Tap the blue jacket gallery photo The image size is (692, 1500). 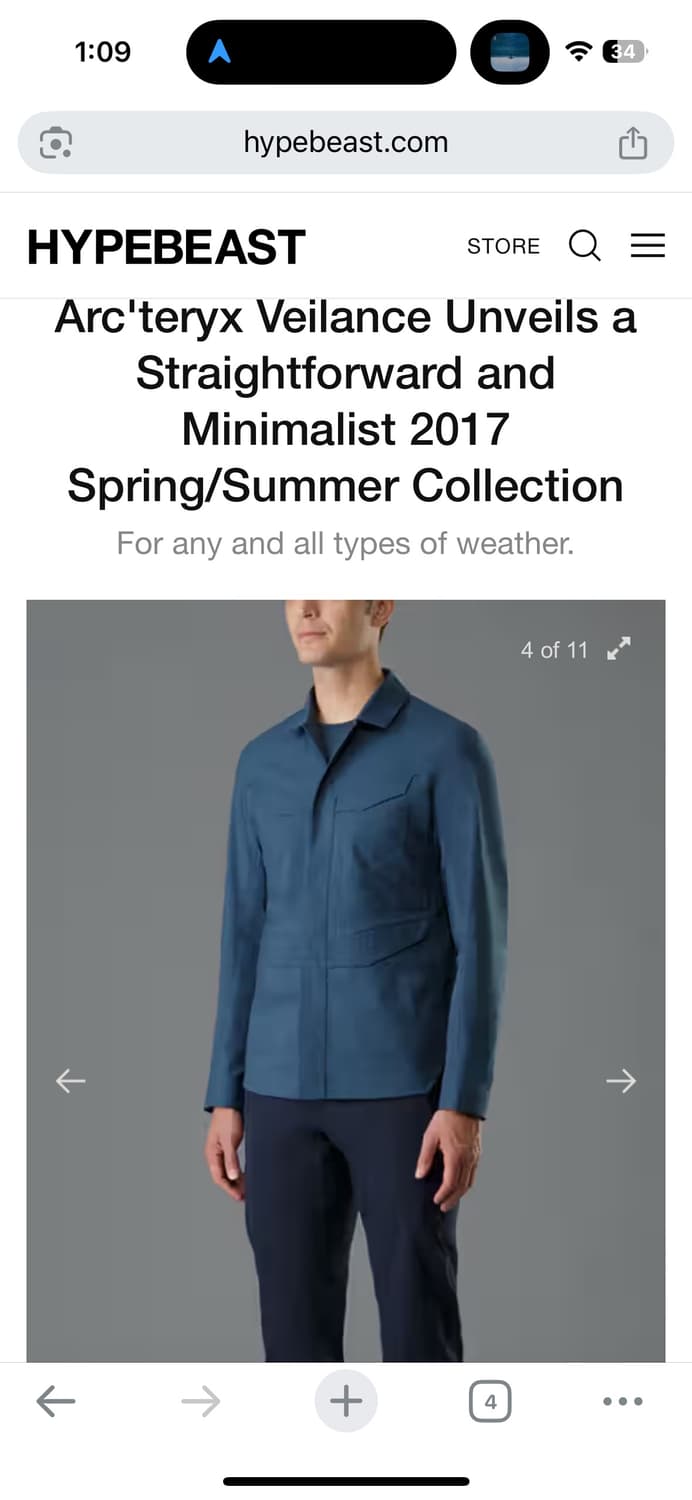pyautogui.click(x=346, y=980)
